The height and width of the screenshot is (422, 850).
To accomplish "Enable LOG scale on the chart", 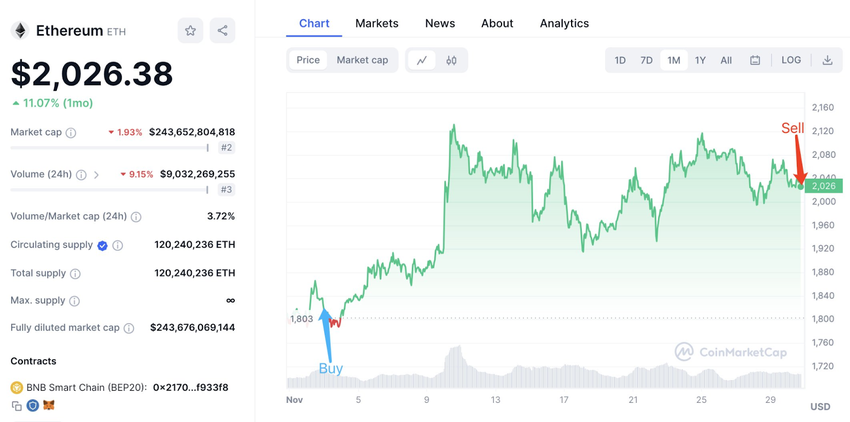I will [x=791, y=60].
